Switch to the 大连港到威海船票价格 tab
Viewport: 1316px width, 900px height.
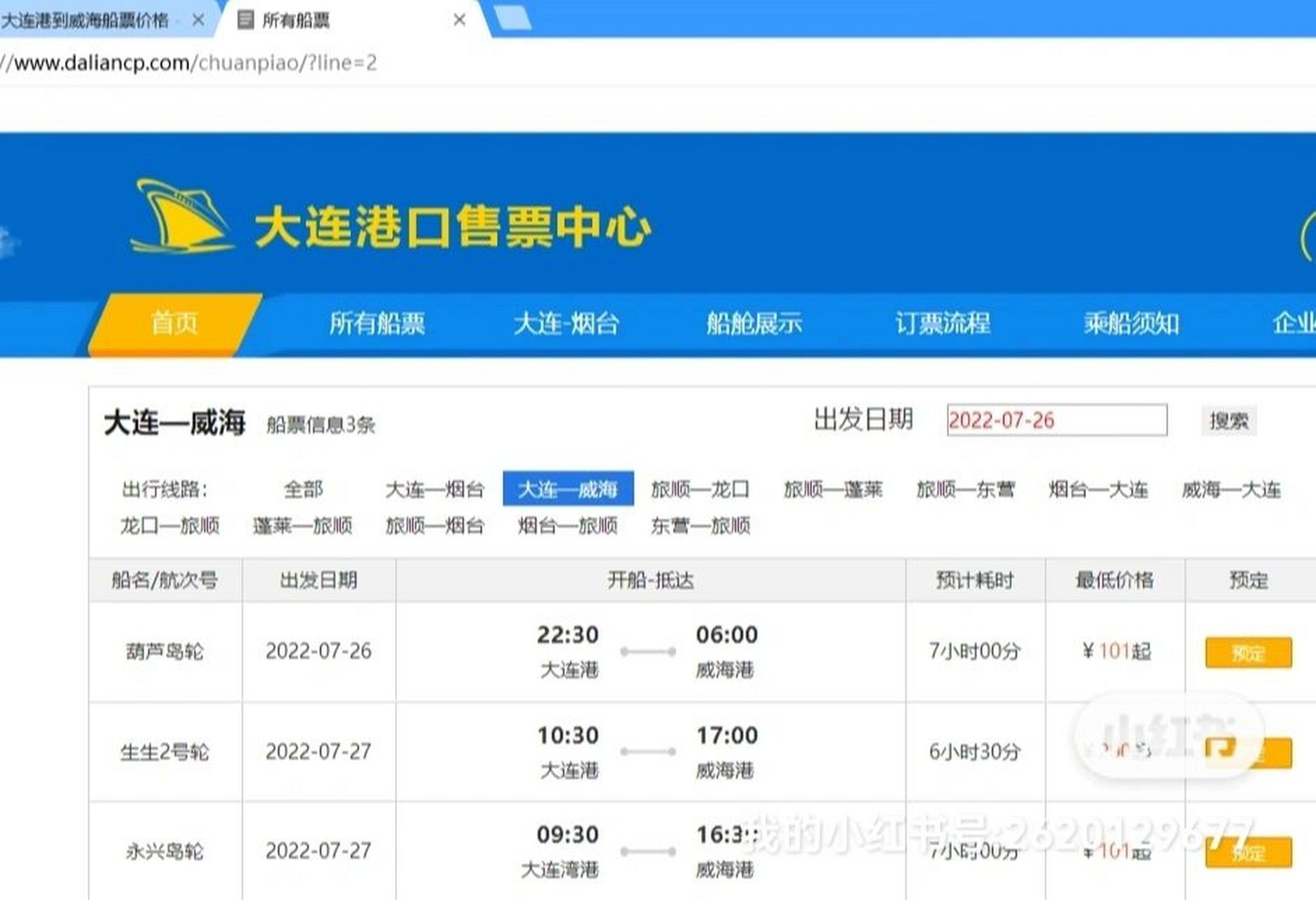click(x=84, y=19)
